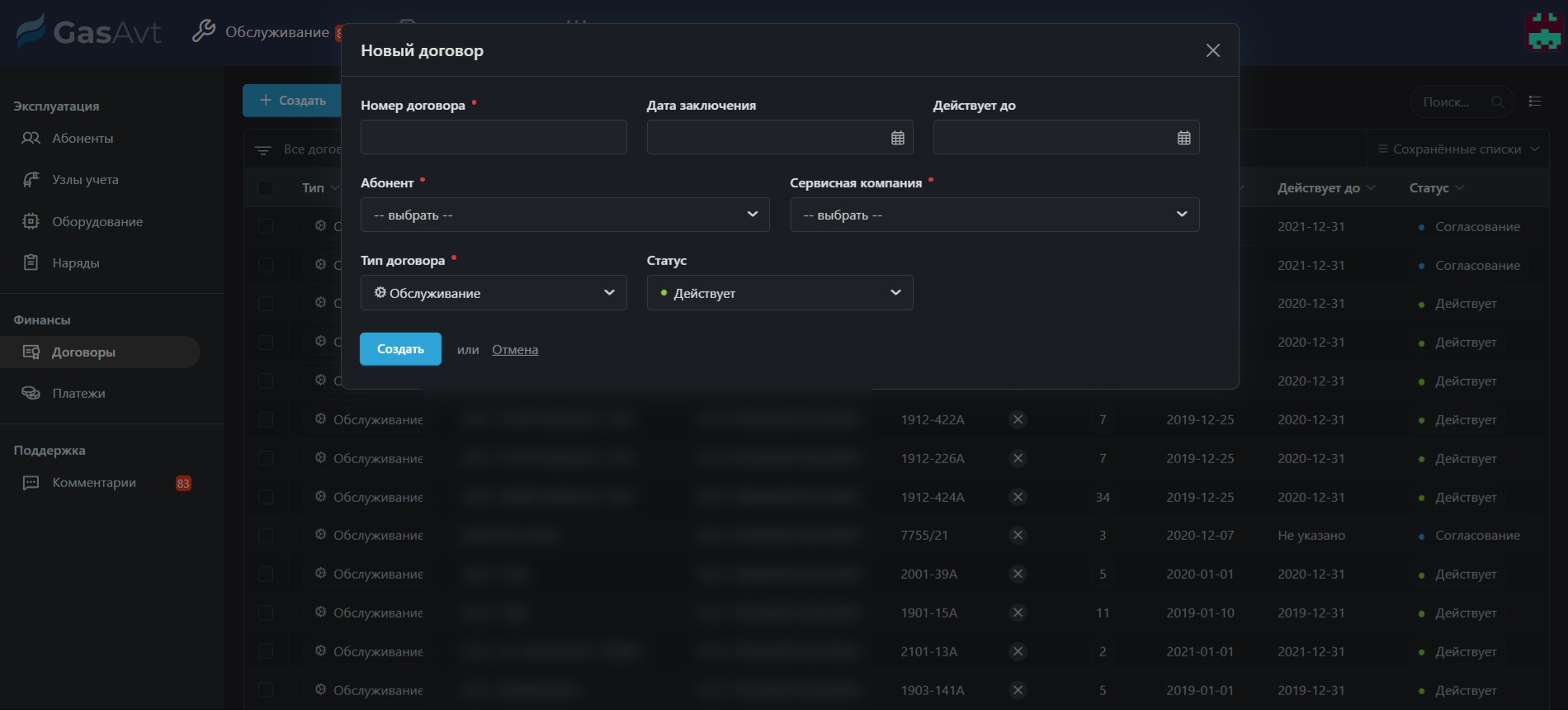Open user avatar menu

click(x=1543, y=32)
